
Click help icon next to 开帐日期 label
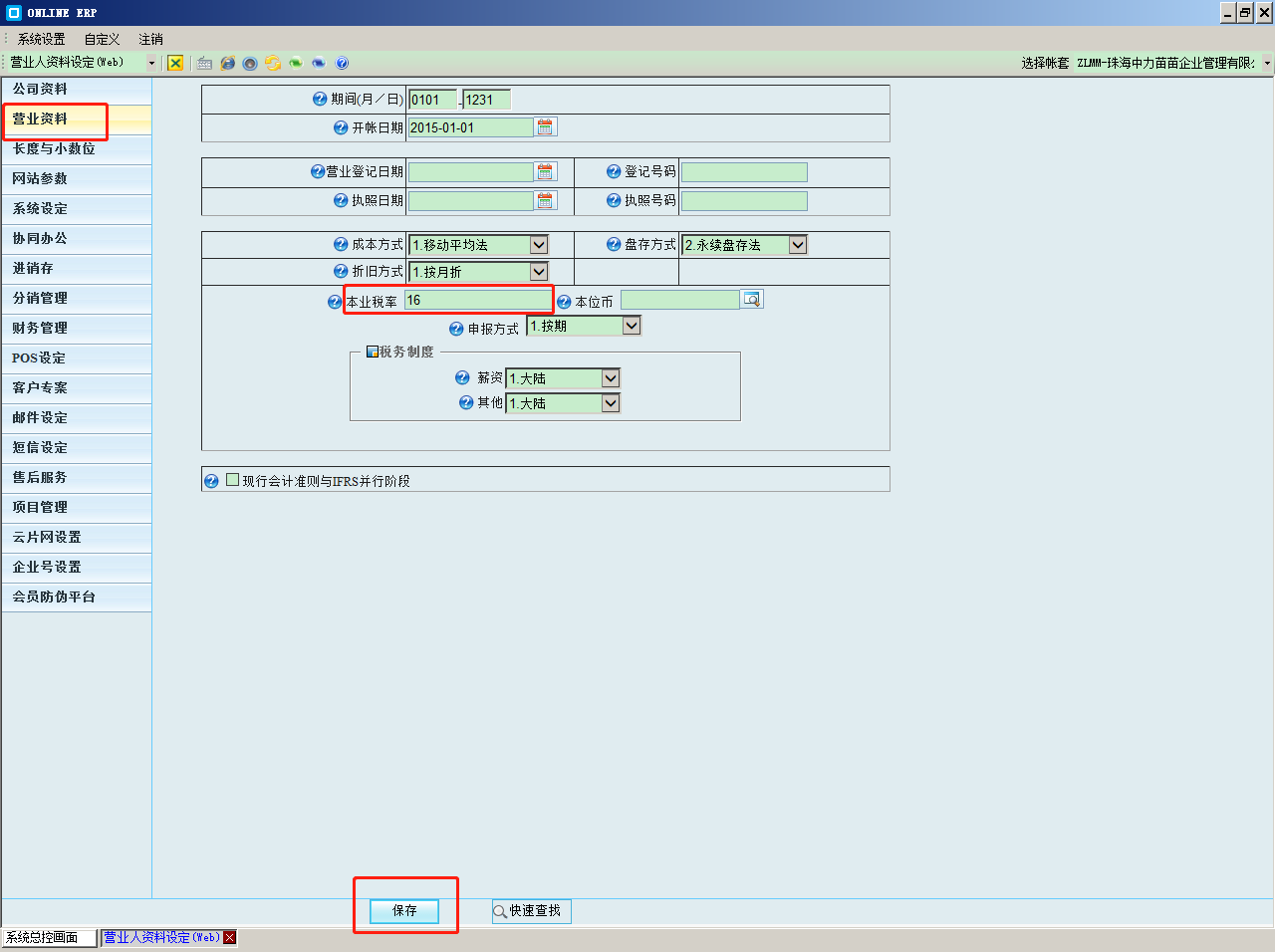pyautogui.click(x=341, y=127)
